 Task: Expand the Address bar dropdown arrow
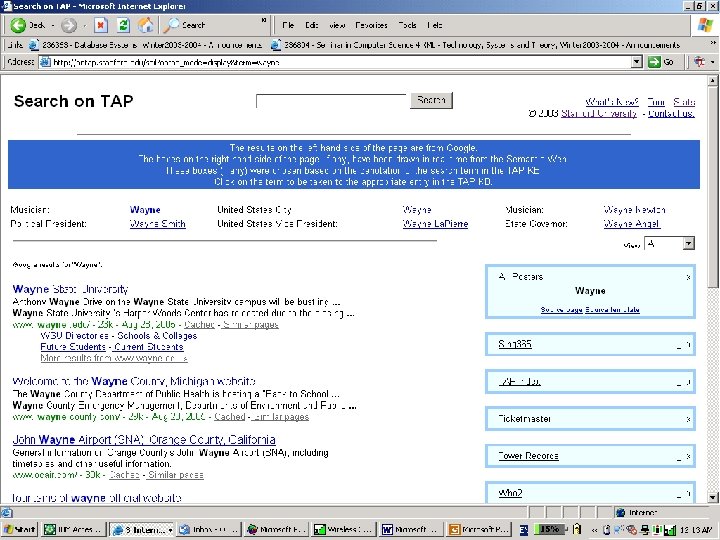click(x=636, y=62)
